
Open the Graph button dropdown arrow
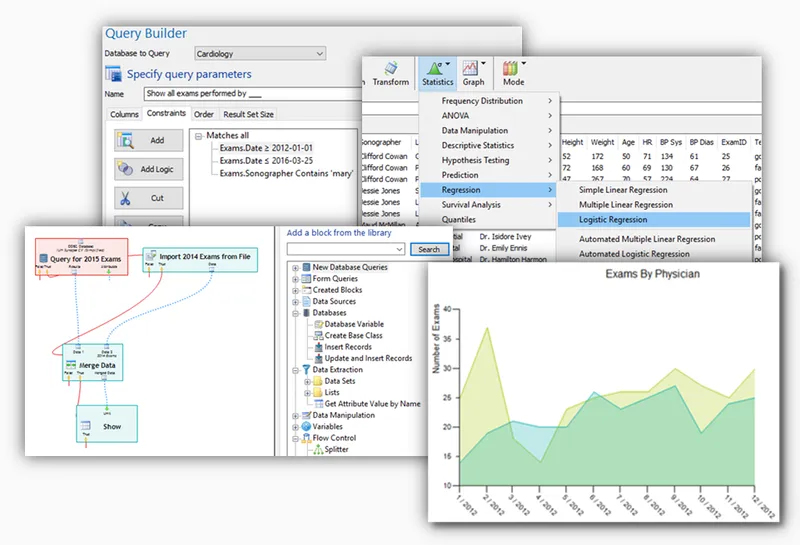pyautogui.click(x=483, y=64)
